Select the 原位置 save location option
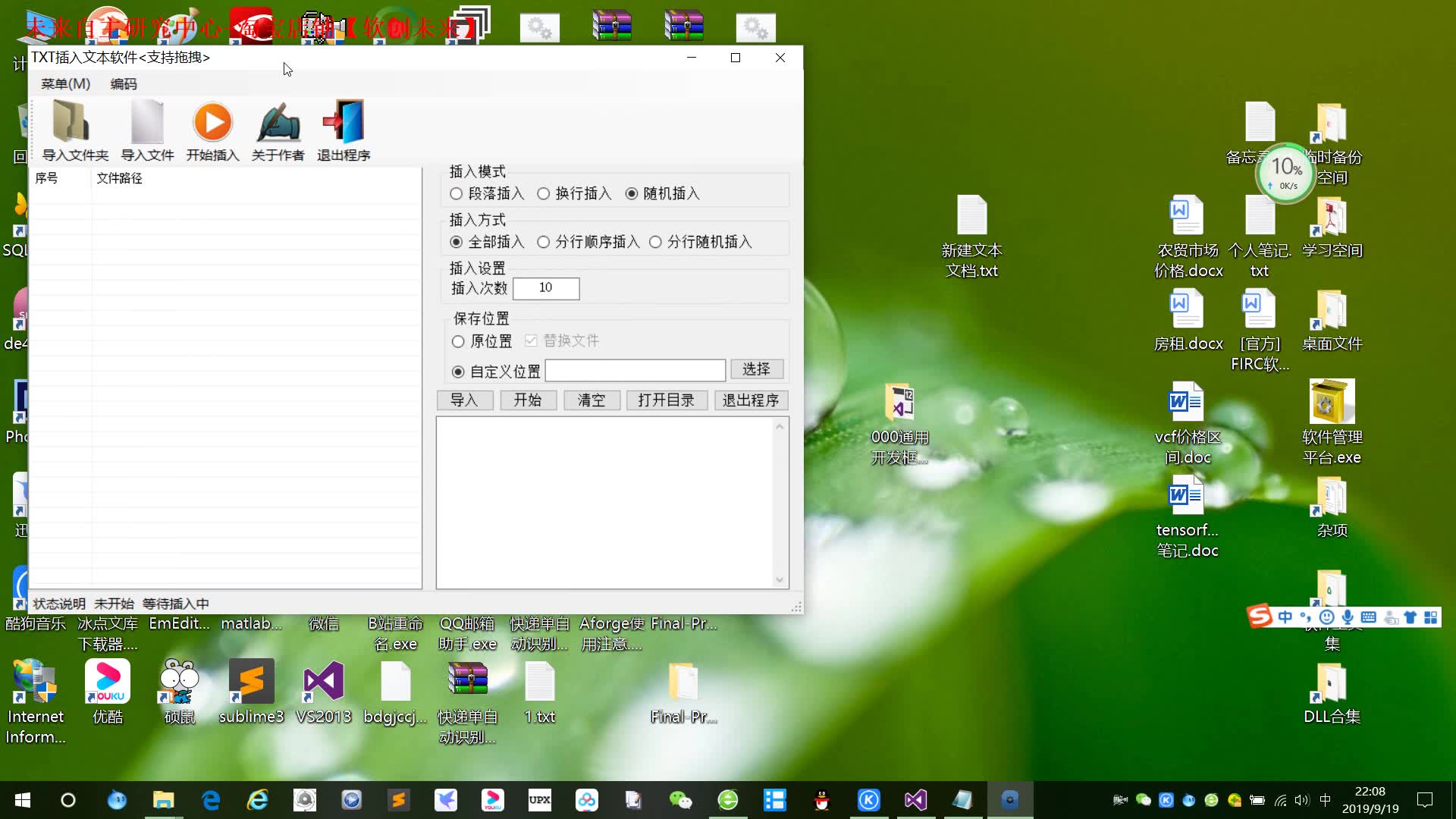Image resolution: width=1456 pixels, height=819 pixels. pyautogui.click(x=458, y=342)
